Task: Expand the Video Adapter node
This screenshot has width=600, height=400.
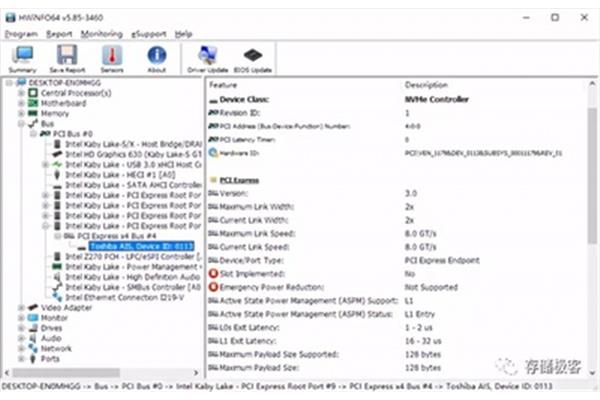Action: (x=21, y=308)
